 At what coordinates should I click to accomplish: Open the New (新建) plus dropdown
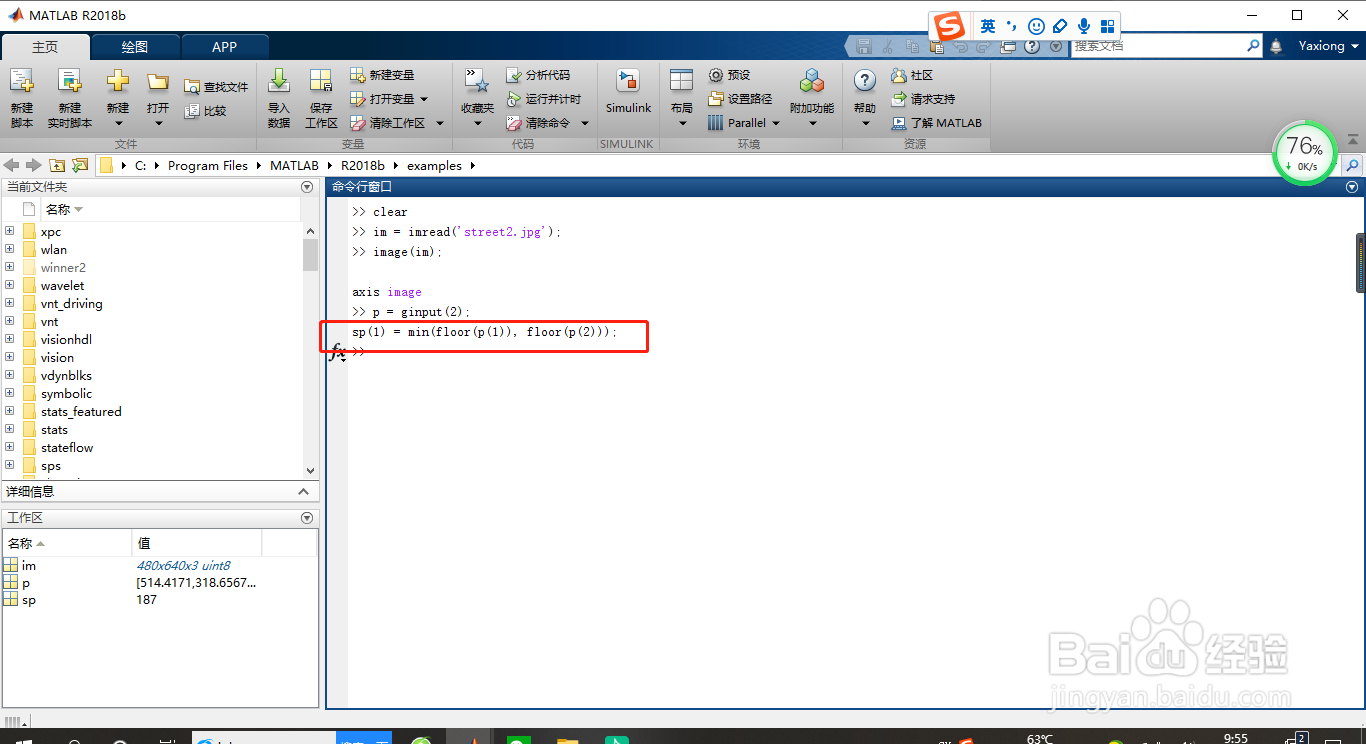118,98
